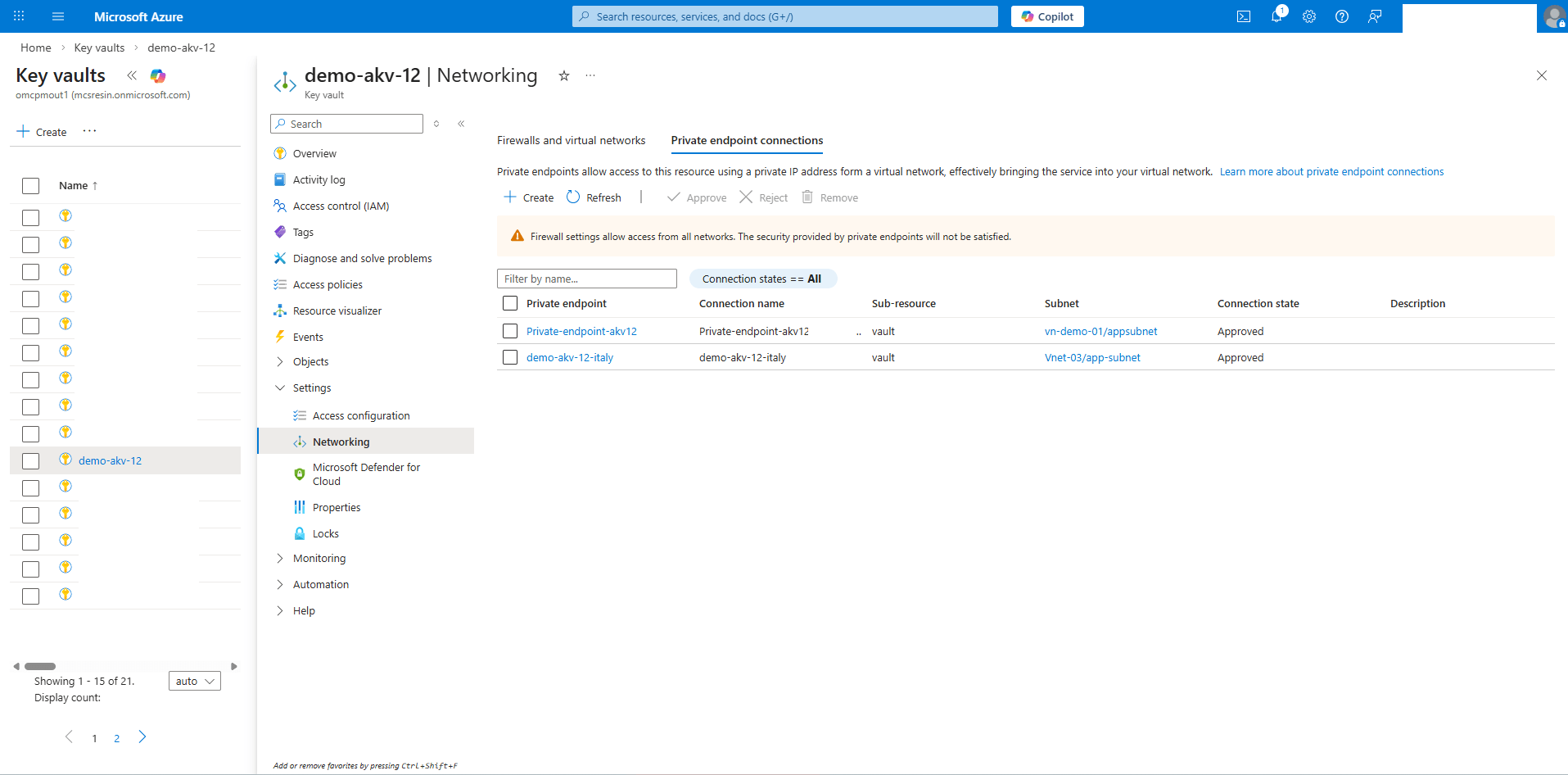
Task: Check the checkbox for Private-endpoint-akv12 row
Action: tap(509, 331)
